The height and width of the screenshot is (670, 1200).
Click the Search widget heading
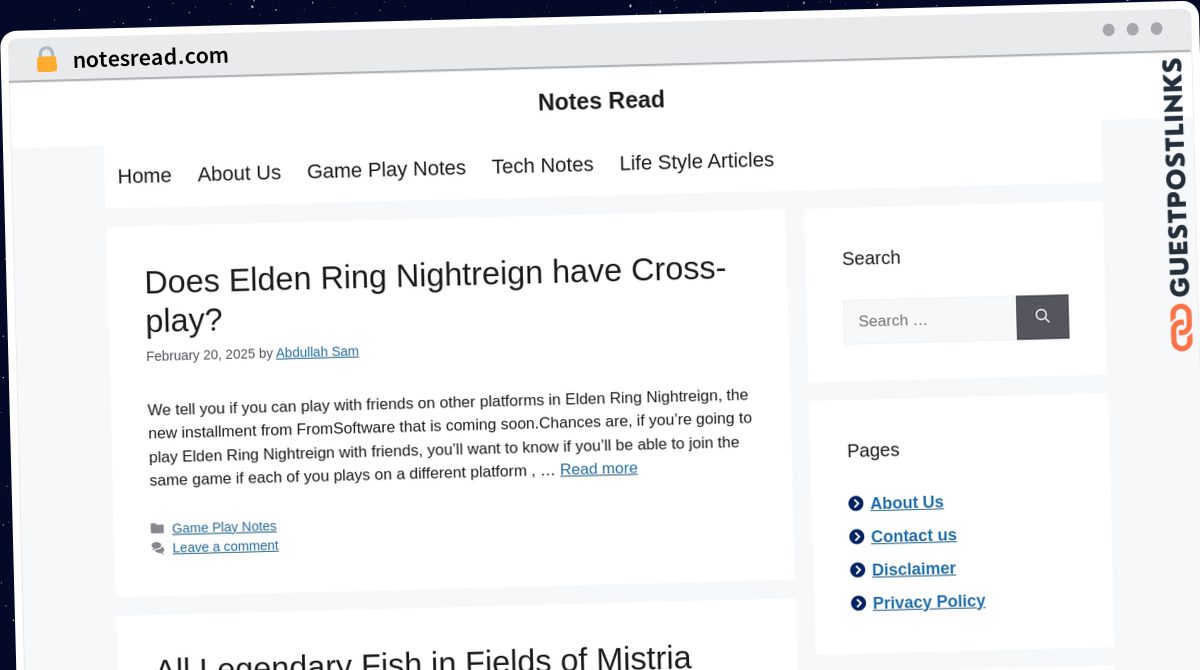[871, 258]
